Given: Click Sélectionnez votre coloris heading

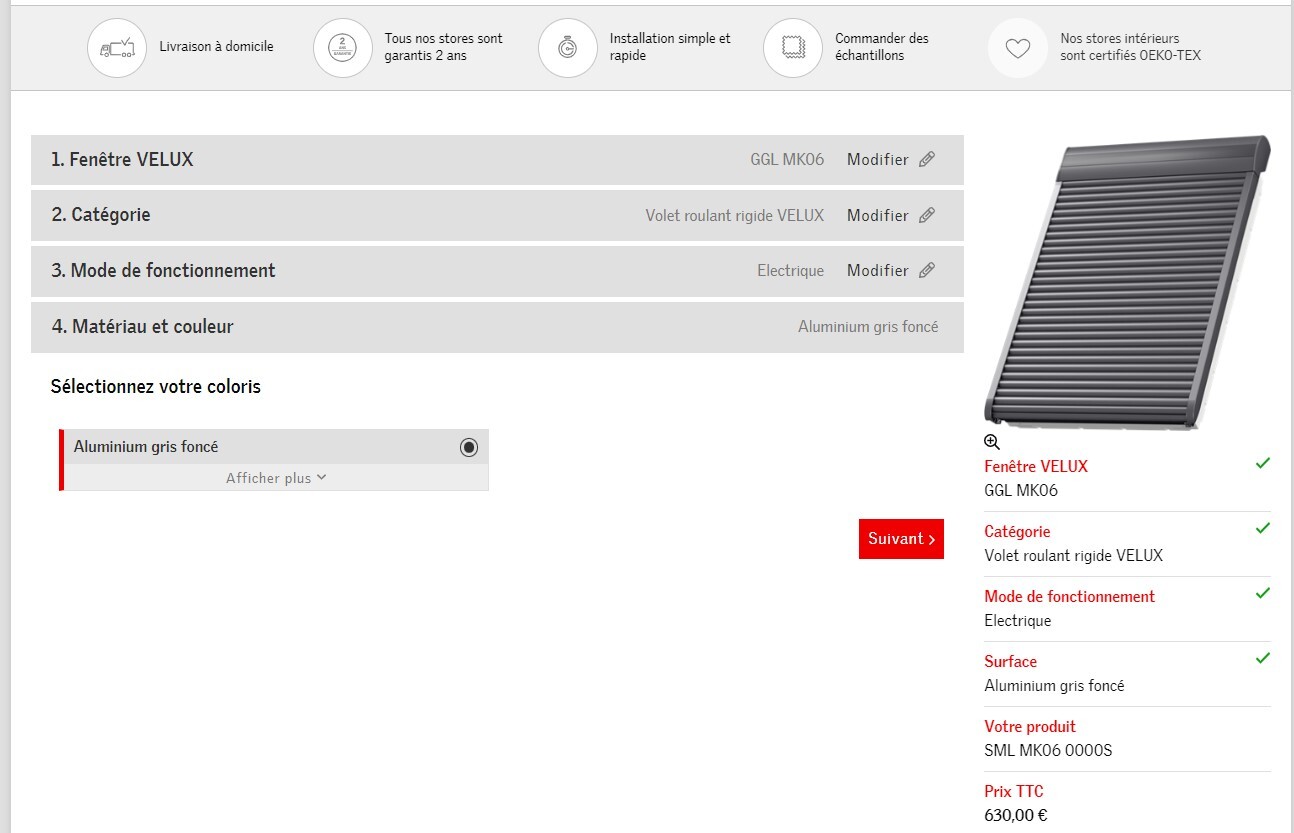Looking at the screenshot, I should coord(155,387).
